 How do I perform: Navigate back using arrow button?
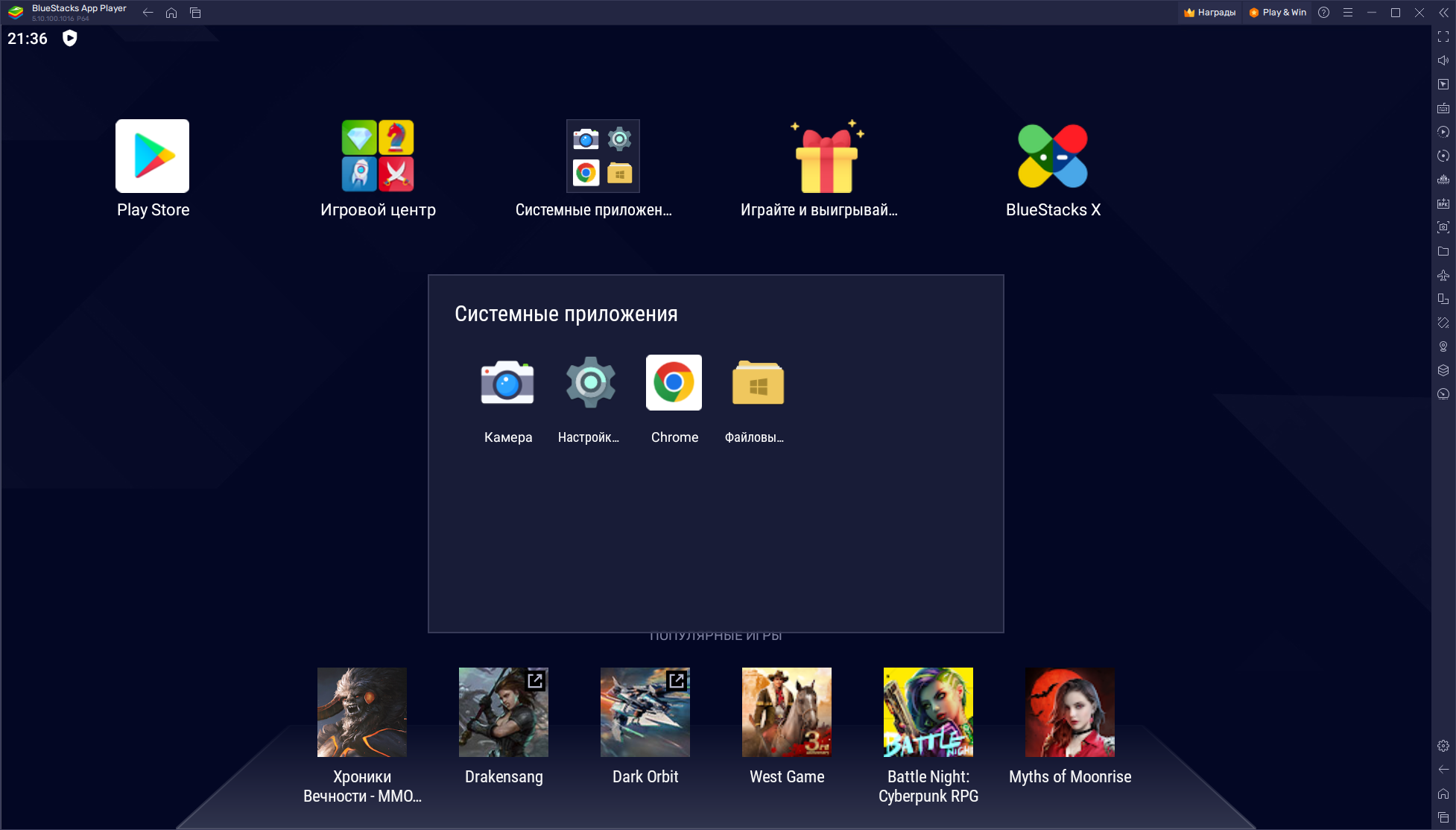tap(150, 12)
